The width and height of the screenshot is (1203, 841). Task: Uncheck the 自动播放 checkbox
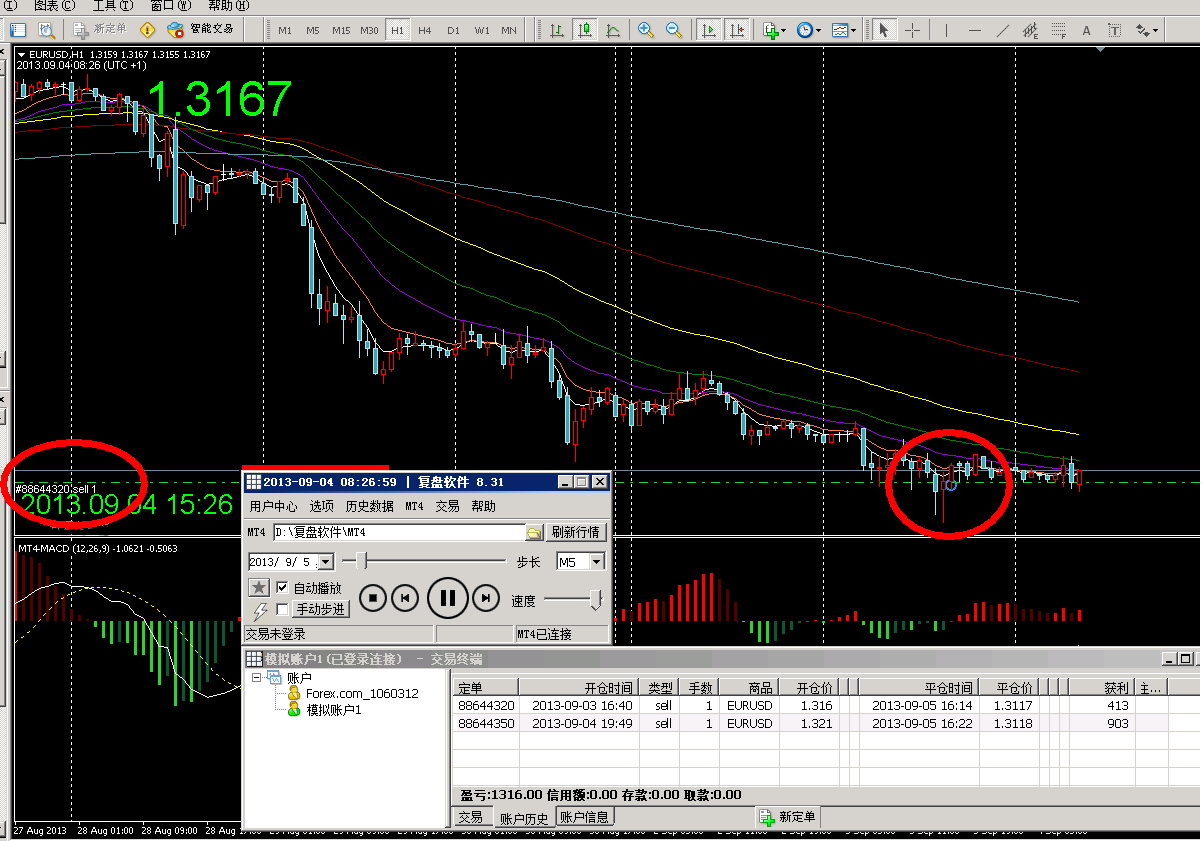[x=282, y=588]
